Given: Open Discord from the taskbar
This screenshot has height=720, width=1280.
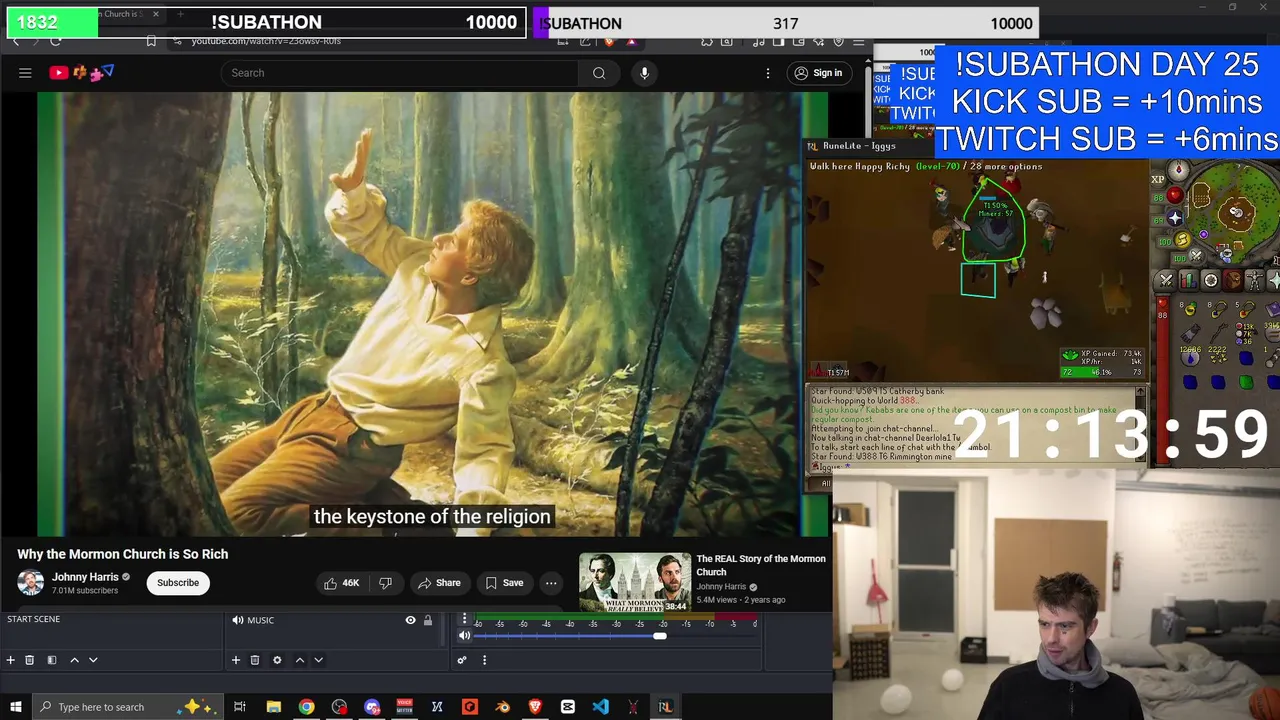Looking at the screenshot, I should (372, 707).
